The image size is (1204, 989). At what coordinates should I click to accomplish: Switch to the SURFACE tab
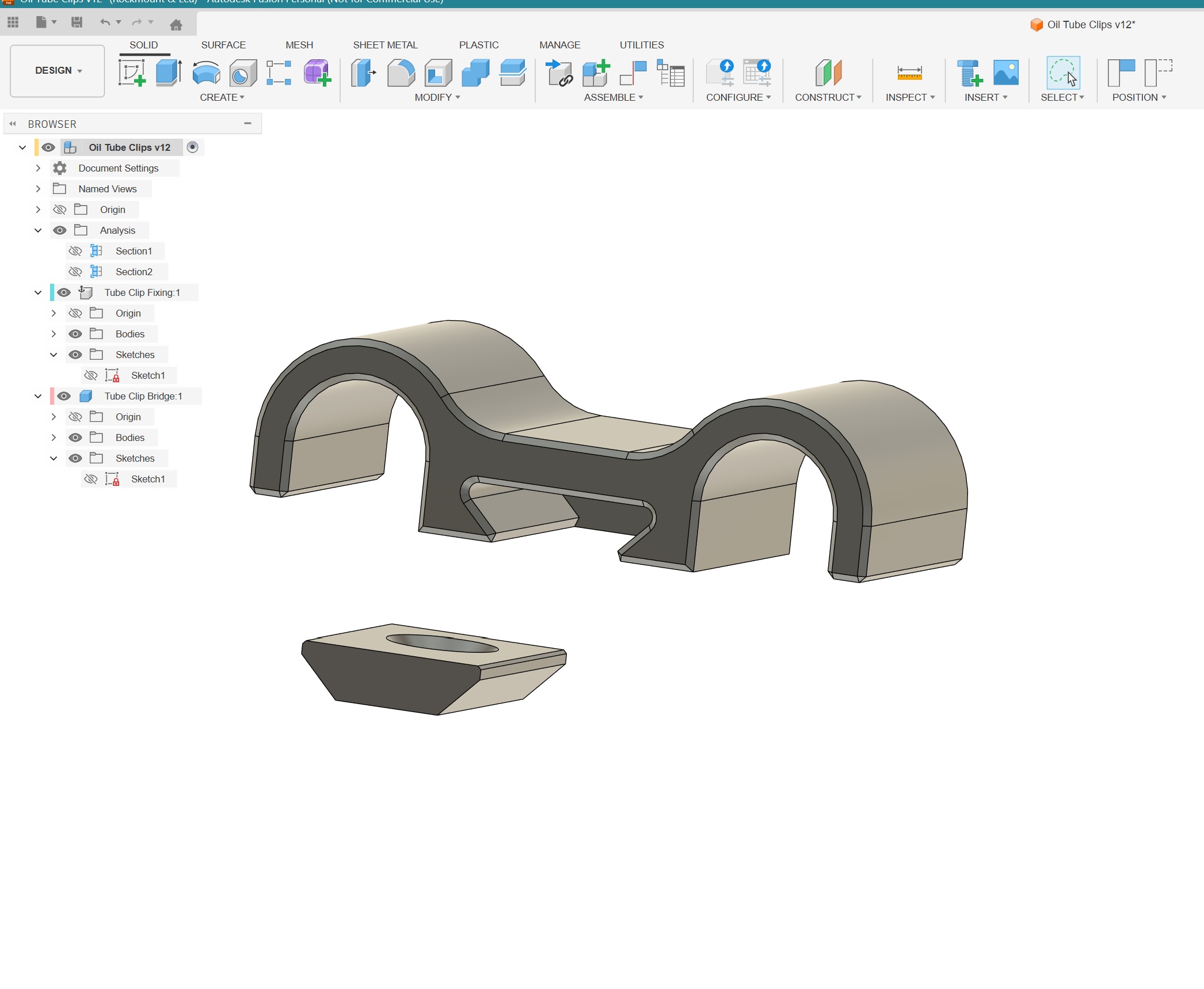click(x=223, y=45)
